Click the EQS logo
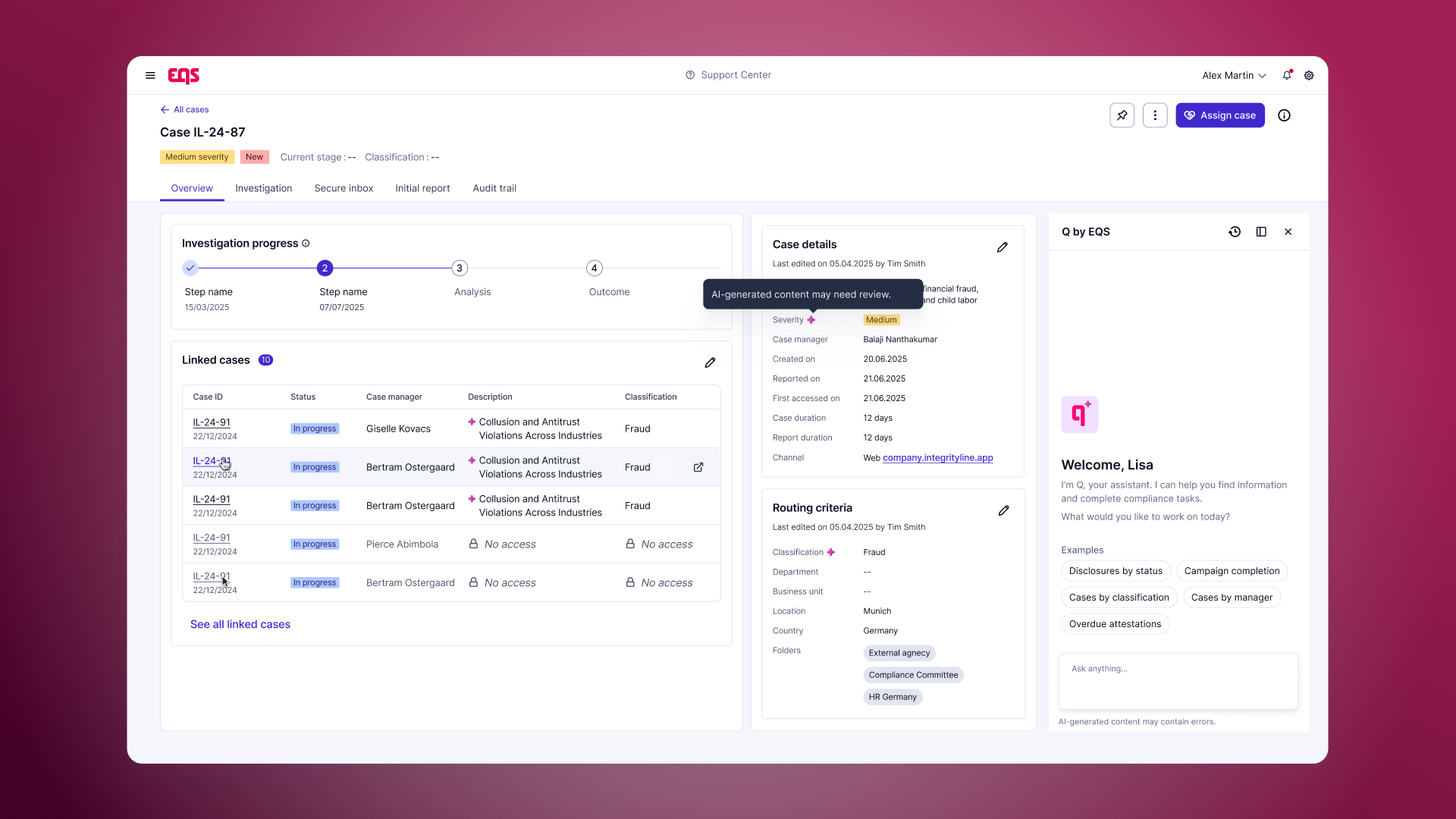1456x819 pixels. click(x=184, y=75)
